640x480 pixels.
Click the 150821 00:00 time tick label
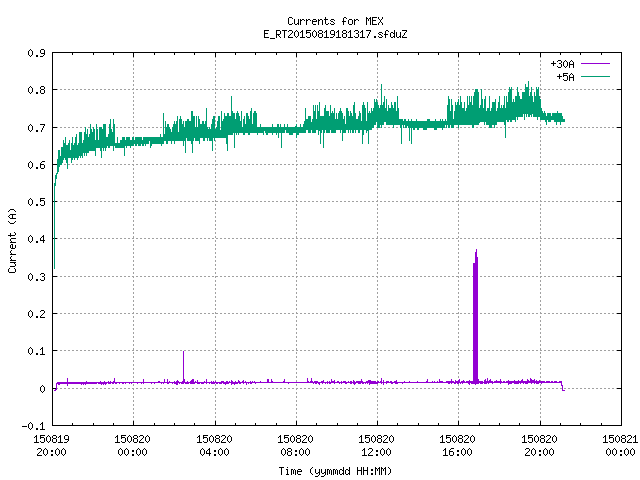click(x=620, y=446)
